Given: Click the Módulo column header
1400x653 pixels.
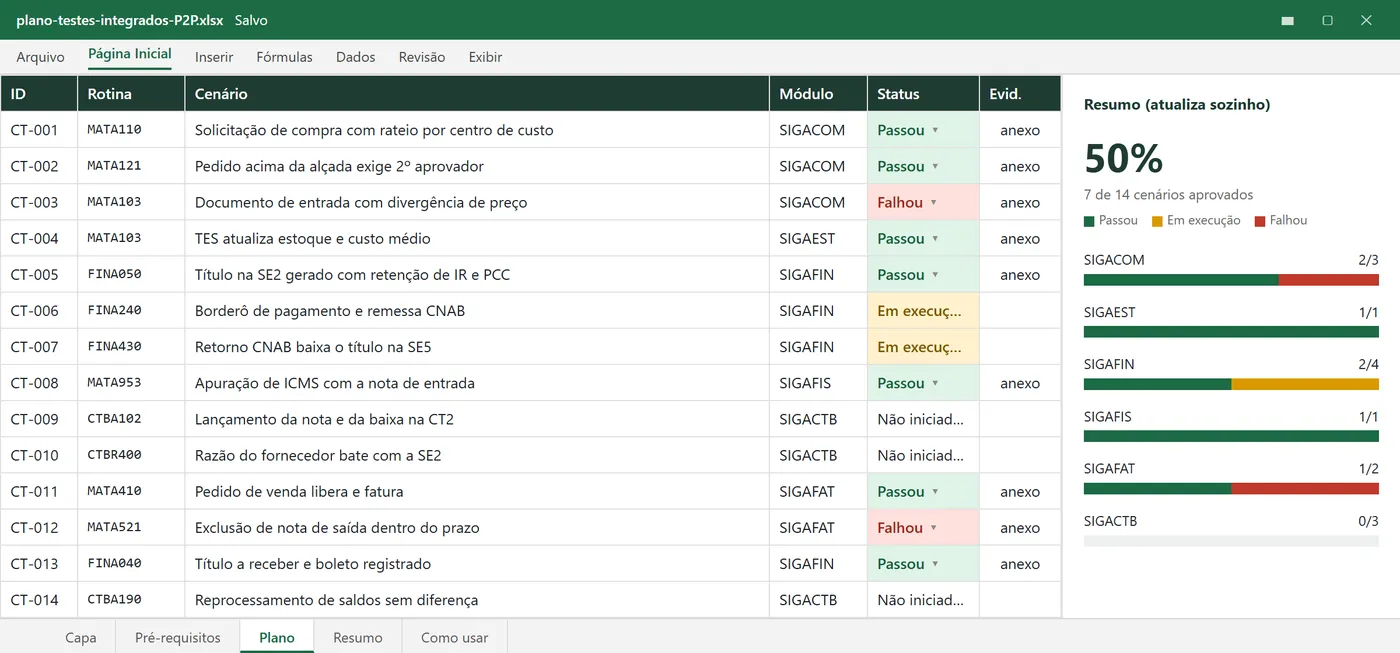Looking at the screenshot, I should (818, 93).
